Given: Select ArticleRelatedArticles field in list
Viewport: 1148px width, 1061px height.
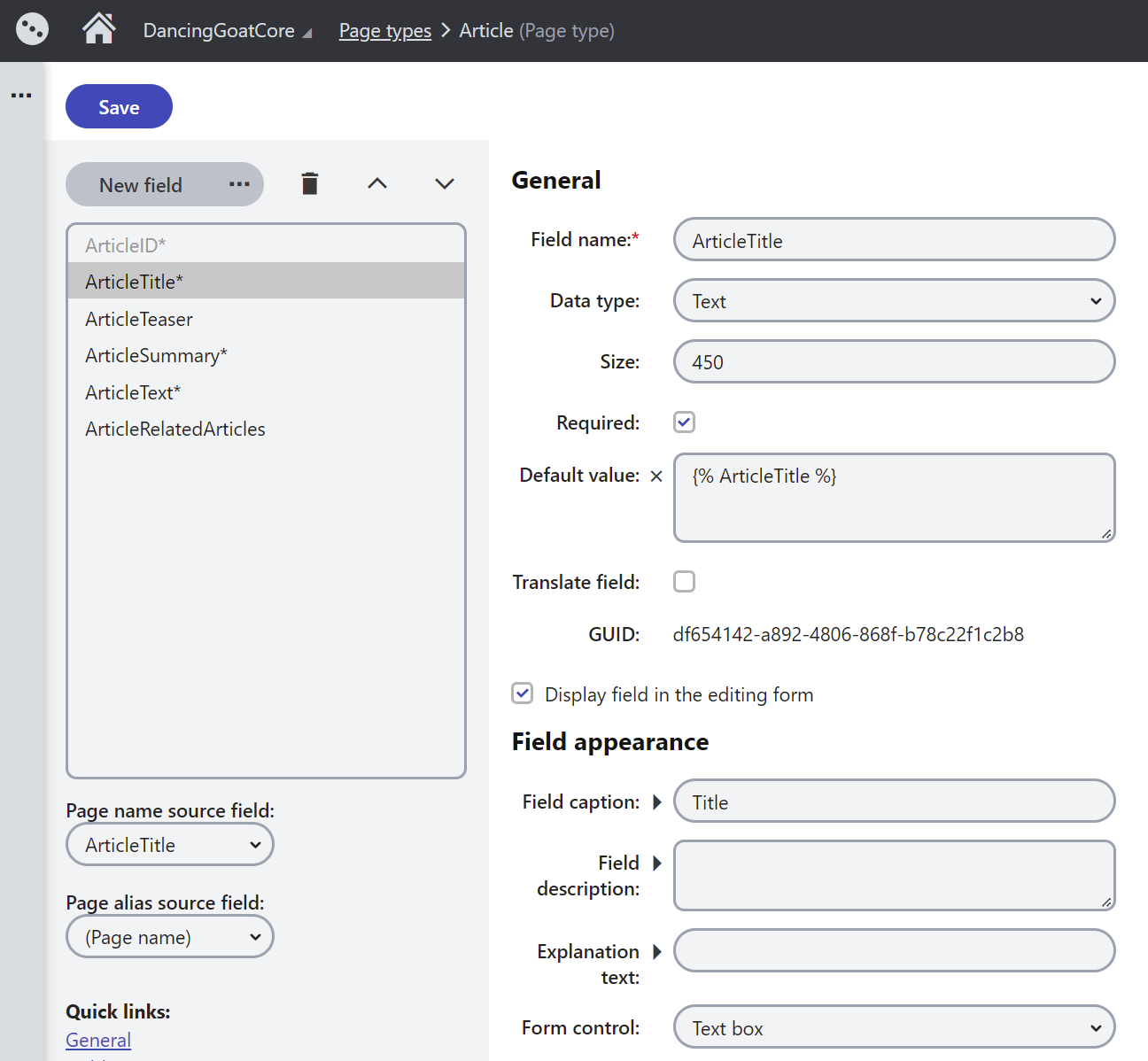Looking at the screenshot, I should [x=266, y=429].
